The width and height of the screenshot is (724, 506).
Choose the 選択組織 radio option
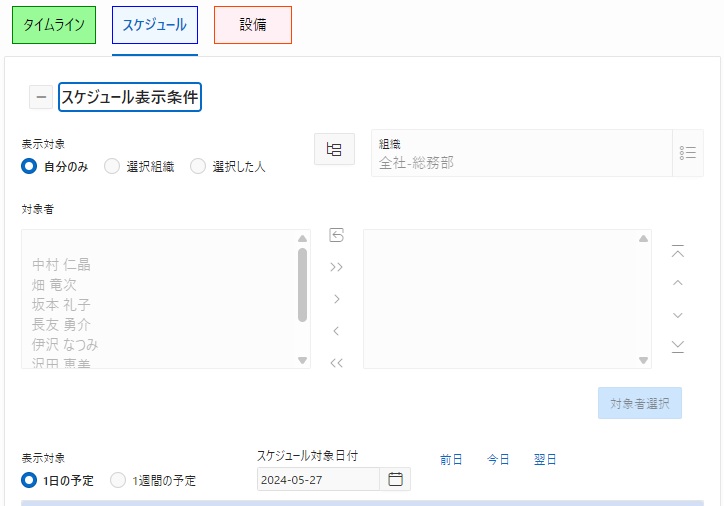tap(112, 166)
